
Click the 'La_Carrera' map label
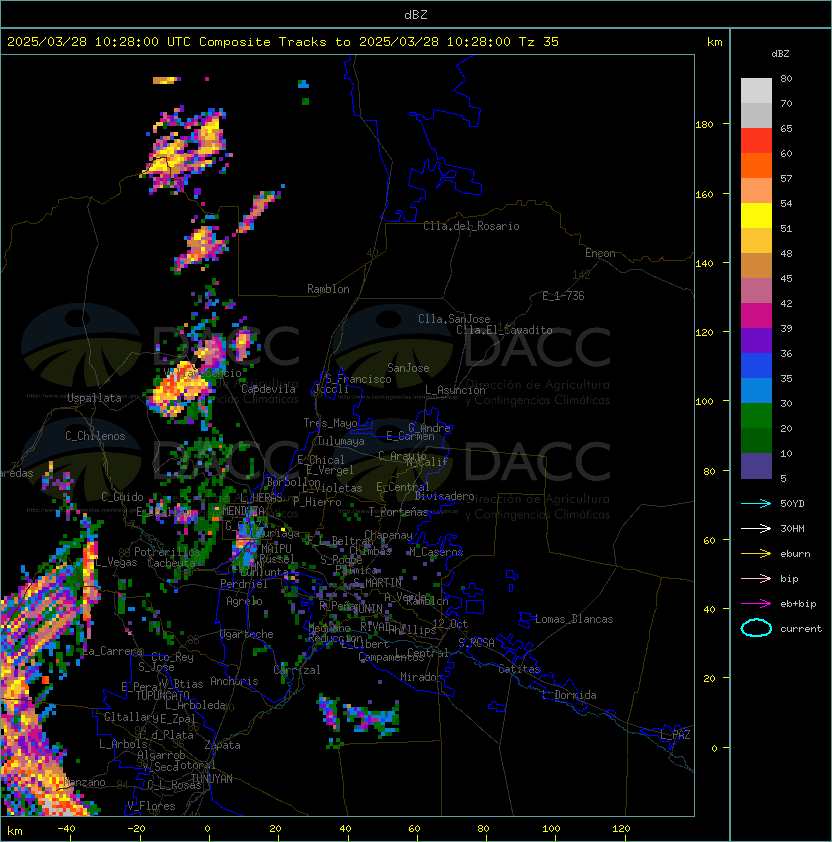click(x=113, y=651)
